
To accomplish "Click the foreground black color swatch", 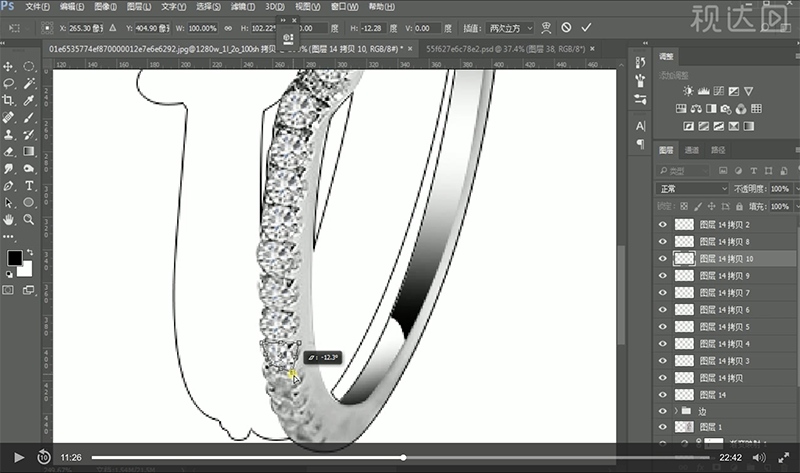I will coord(15,258).
